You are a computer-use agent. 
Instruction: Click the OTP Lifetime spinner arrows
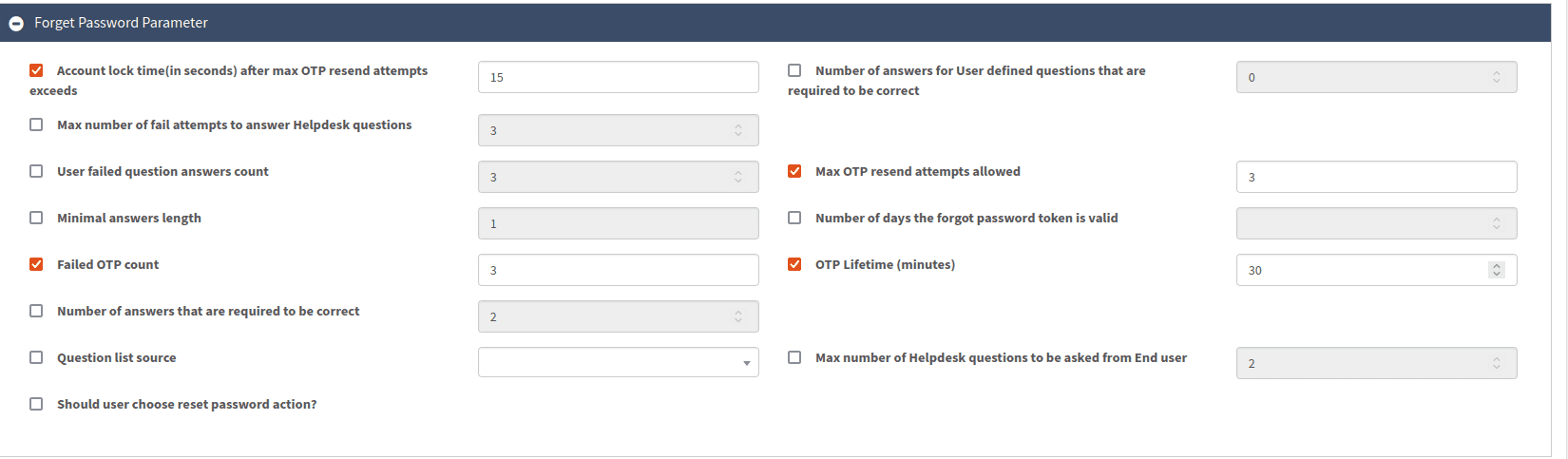tap(1497, 270)
